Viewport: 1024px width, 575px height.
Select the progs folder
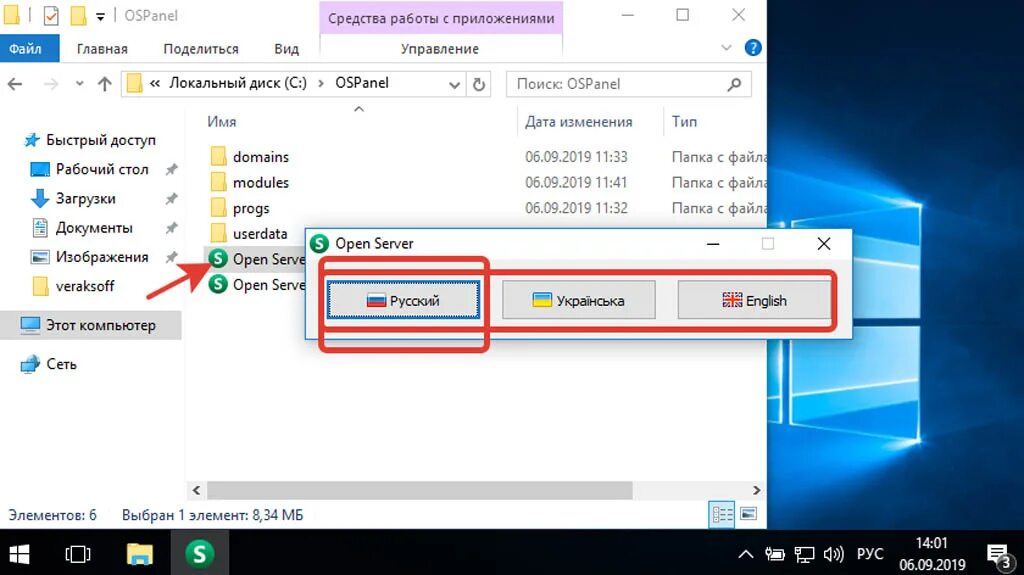tap(251, 208)
